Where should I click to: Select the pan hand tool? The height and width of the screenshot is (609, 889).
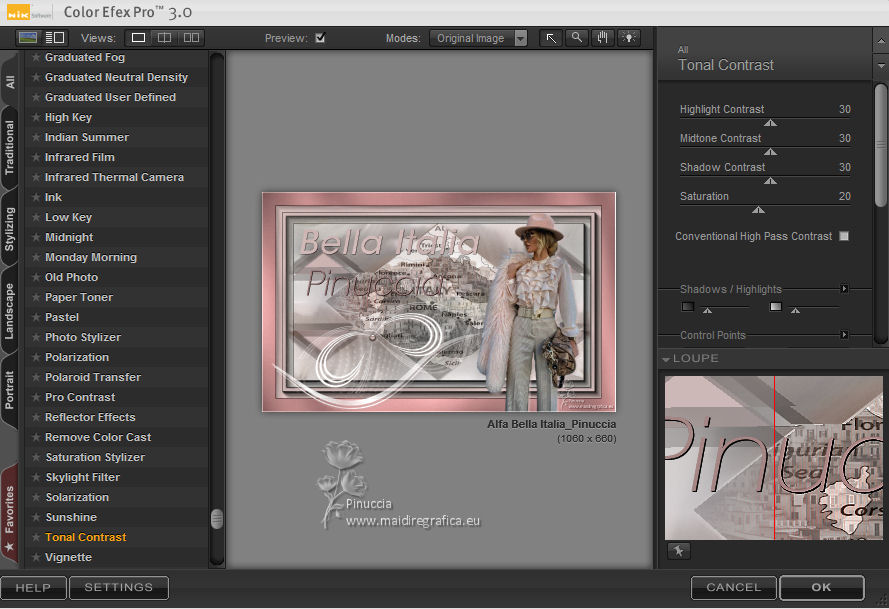tap(602, 38)
